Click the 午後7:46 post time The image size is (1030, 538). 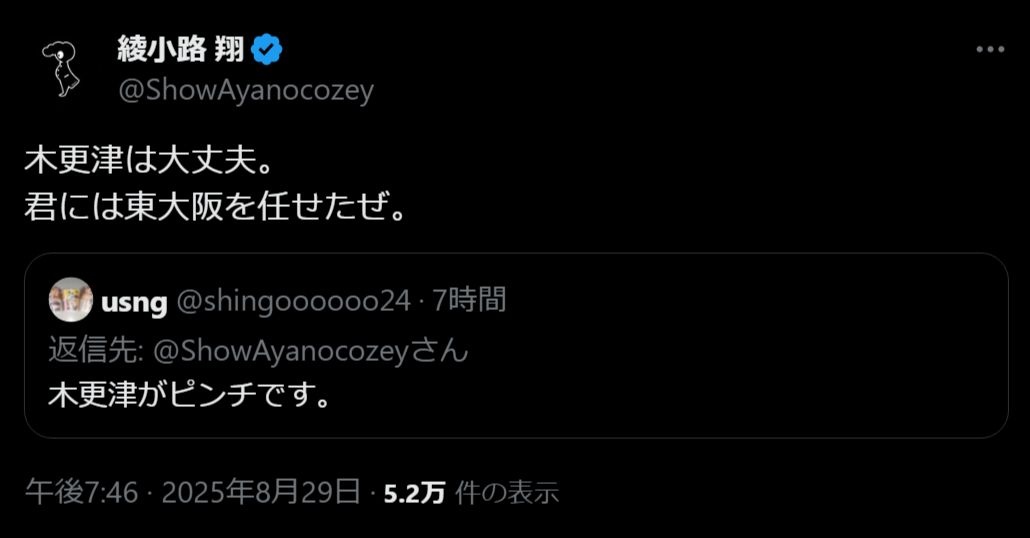[x=82, y=492]
